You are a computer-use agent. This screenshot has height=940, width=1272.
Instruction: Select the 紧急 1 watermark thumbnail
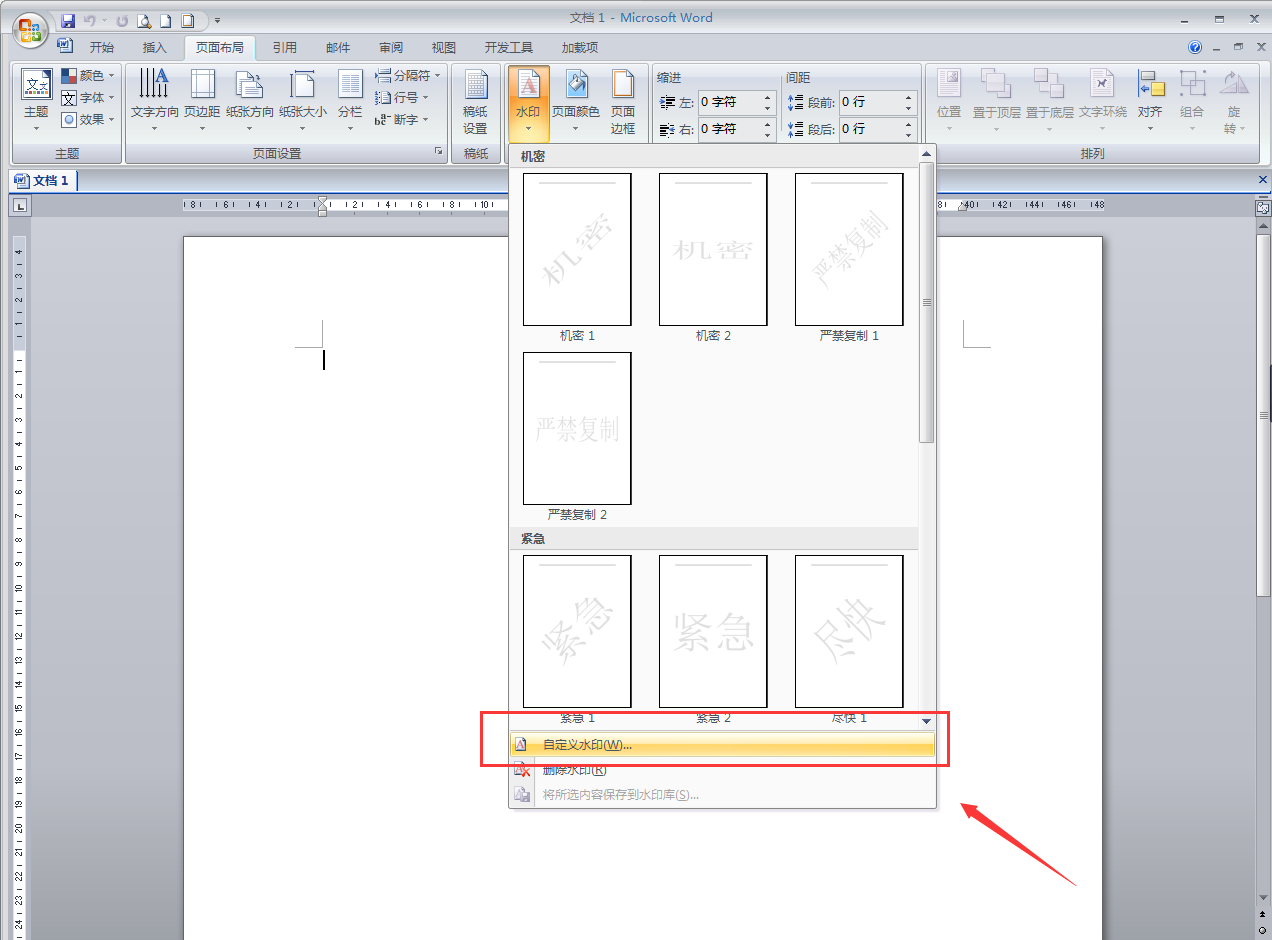click(577, 632)
